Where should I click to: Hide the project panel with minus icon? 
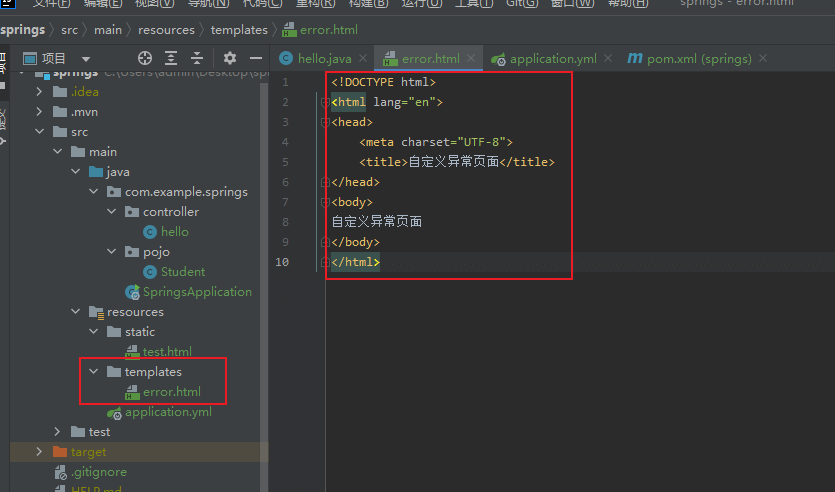[256, 58]
